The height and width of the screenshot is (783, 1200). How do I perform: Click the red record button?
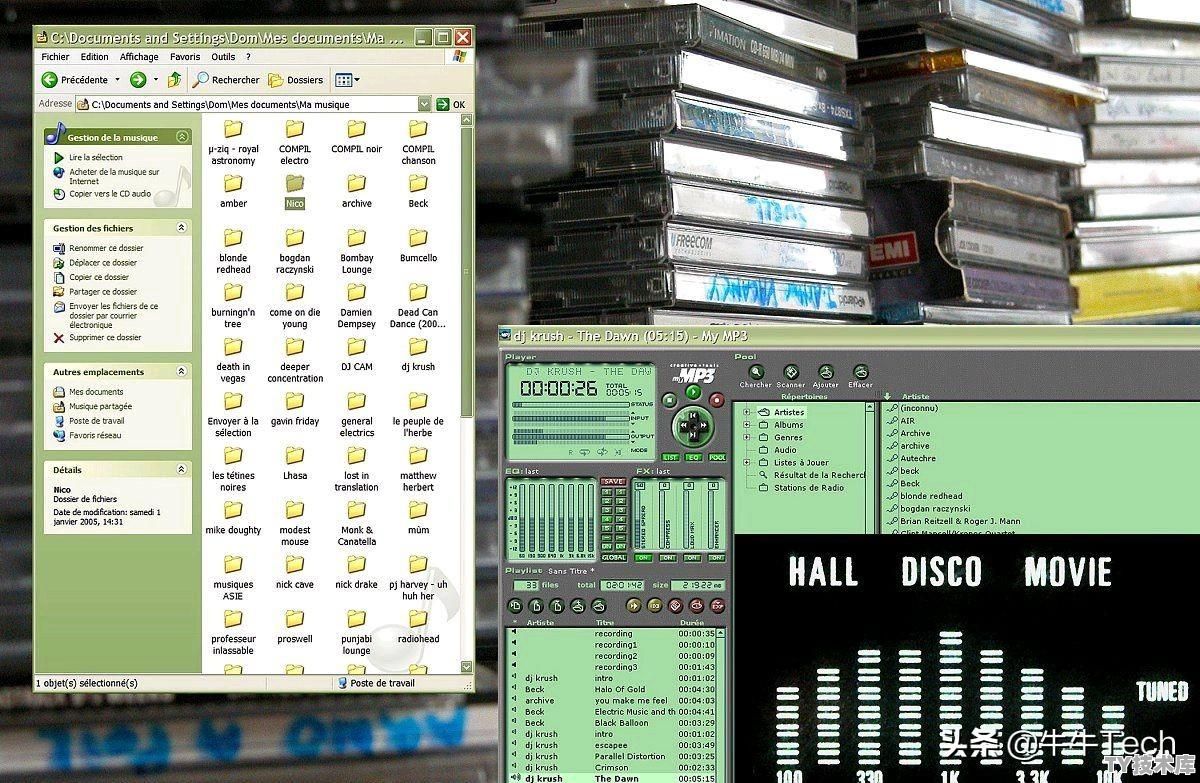click(x=716, y=400)
